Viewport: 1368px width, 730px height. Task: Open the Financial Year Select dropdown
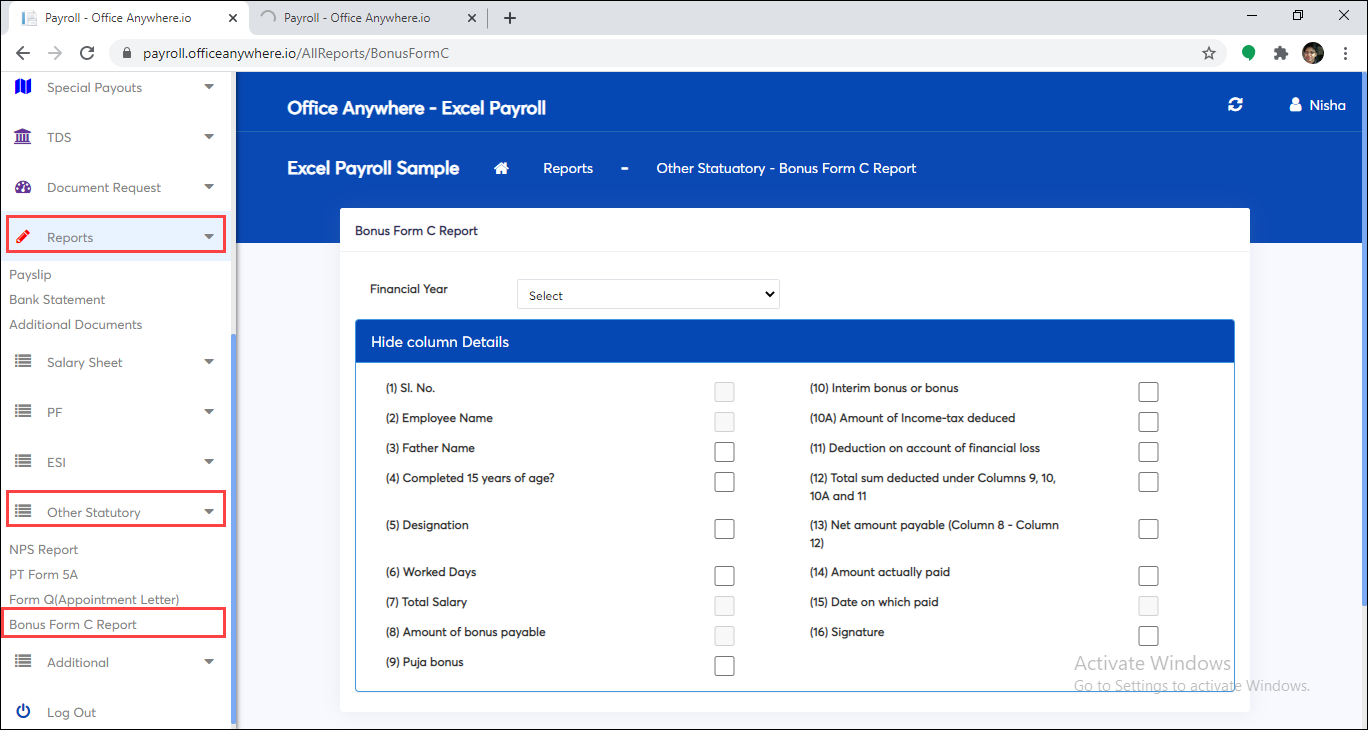point(648,295)
